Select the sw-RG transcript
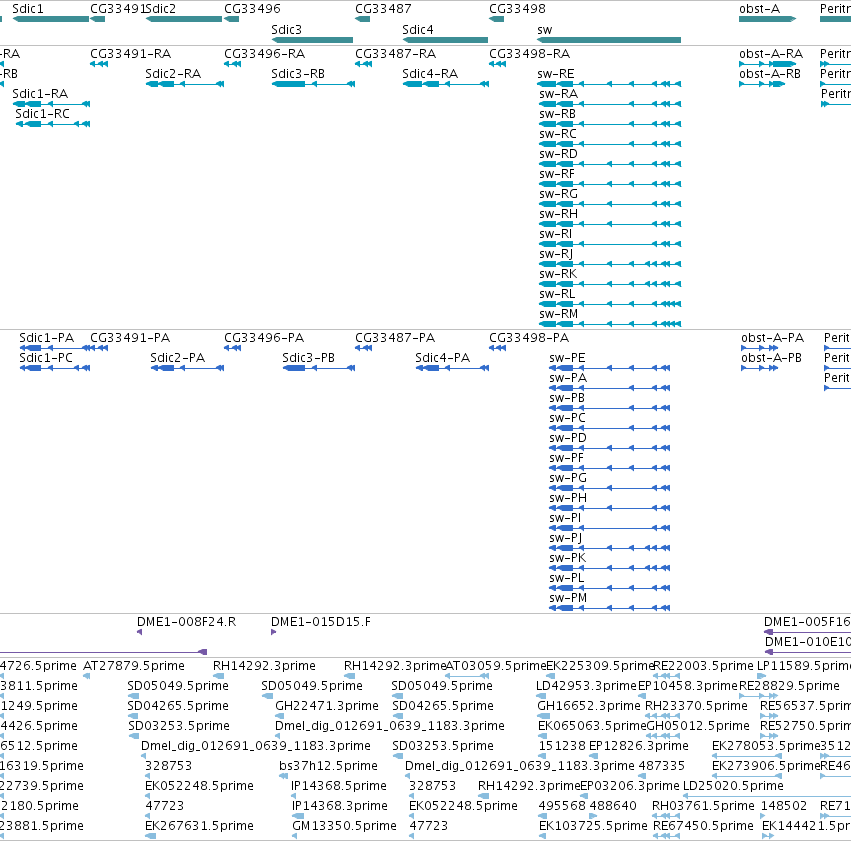The width and height of the screenshot is (851, 841). (610, 204)
